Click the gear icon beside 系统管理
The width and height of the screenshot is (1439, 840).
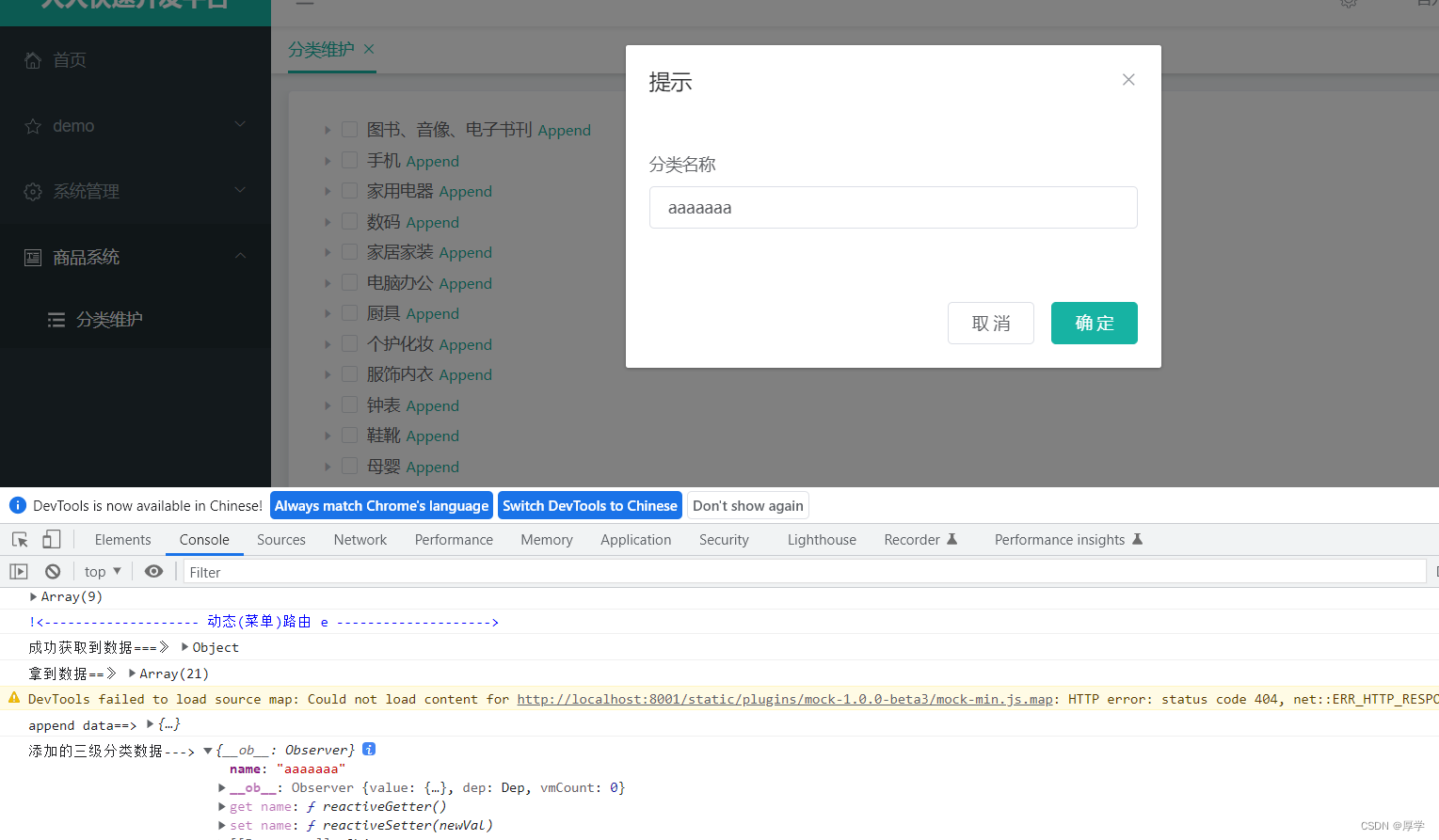point(33,192)
